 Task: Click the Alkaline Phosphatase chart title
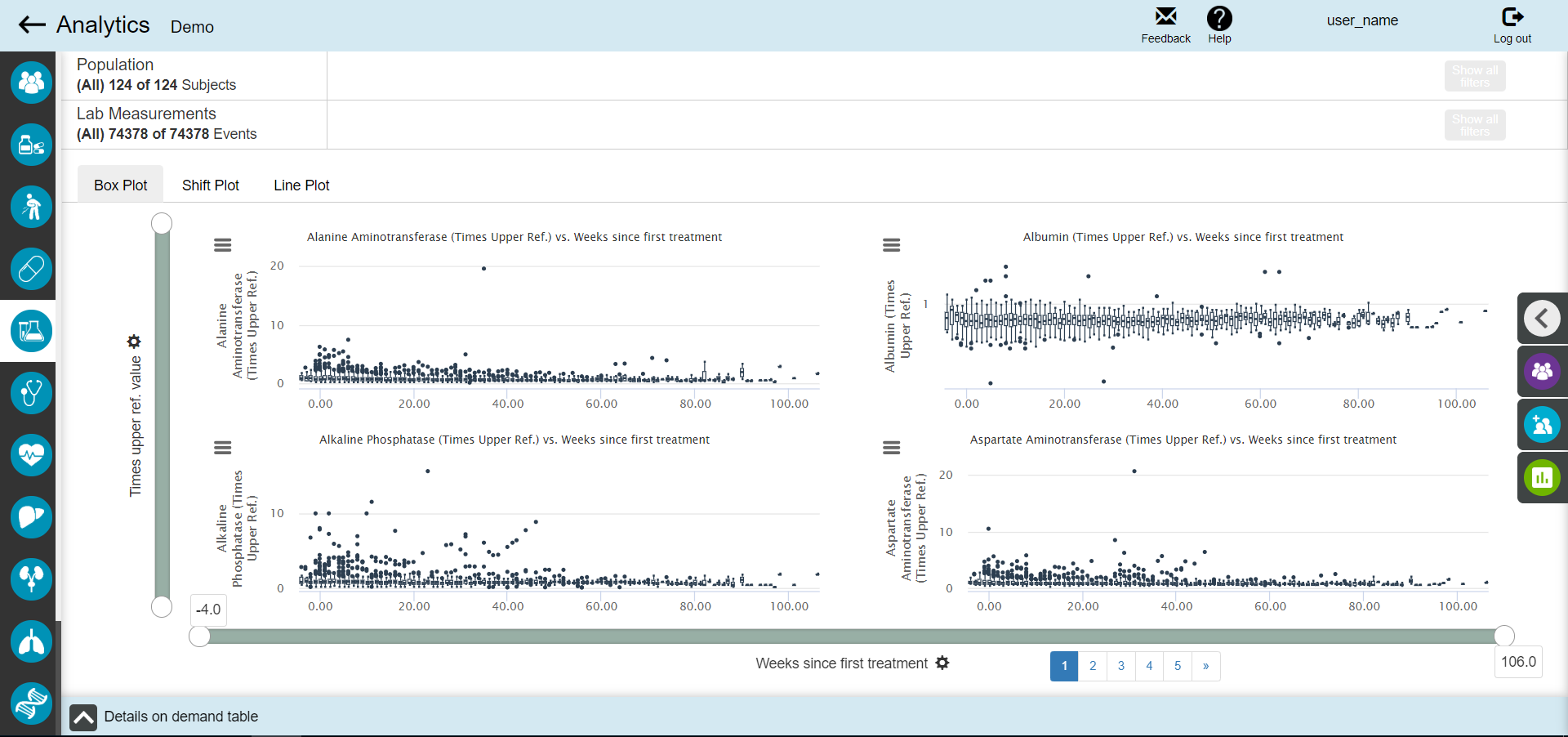(514, 440)
